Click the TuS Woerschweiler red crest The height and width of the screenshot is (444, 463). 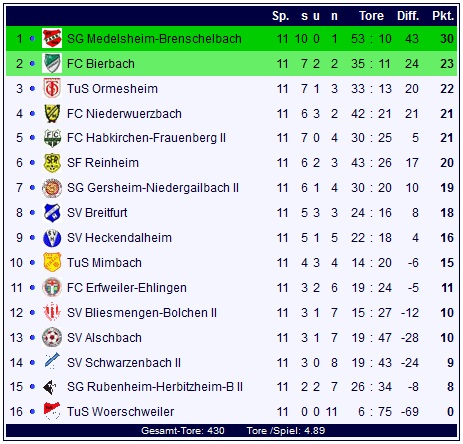click(x=52, y=411)
